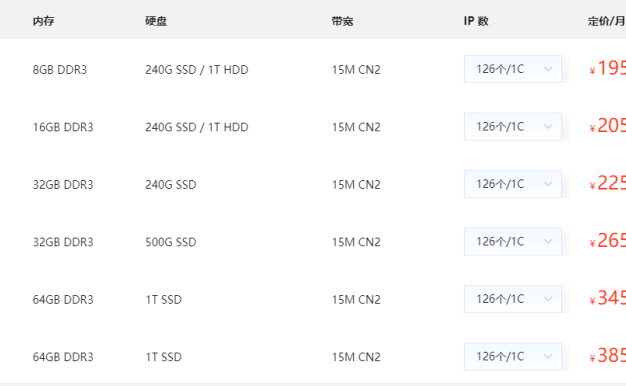Expand IP selector in 32GB 240G SSD row
626x386 pixels.
click(513, 184)
